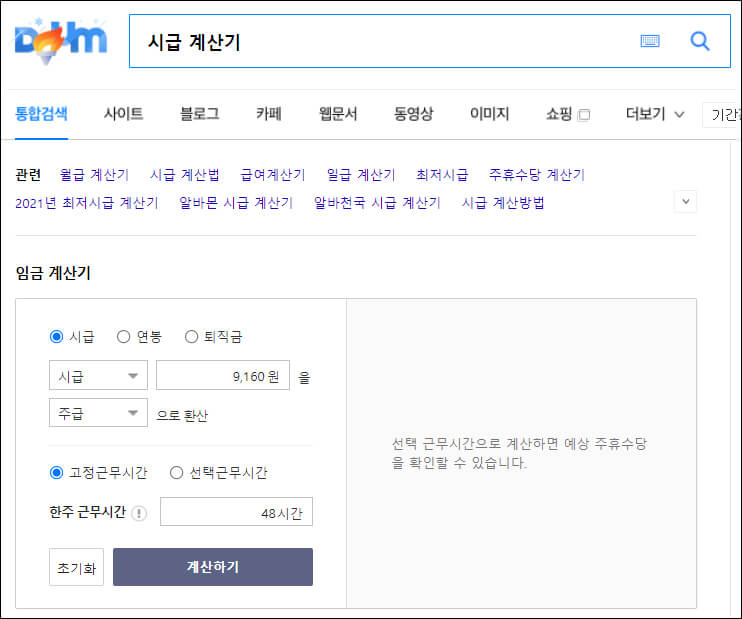Expand the related searches chevron
The height and width of the screenshot is (619, 742).
(x=686, y=202)
